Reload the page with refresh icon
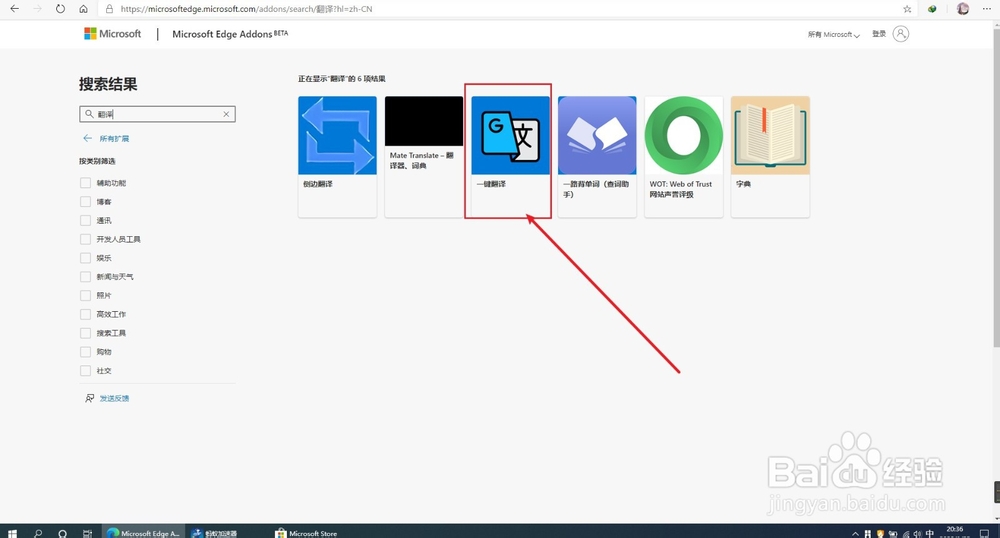The height and width of the screenshot is (538, 1000). pyautogui.click(x=60, y=9)
